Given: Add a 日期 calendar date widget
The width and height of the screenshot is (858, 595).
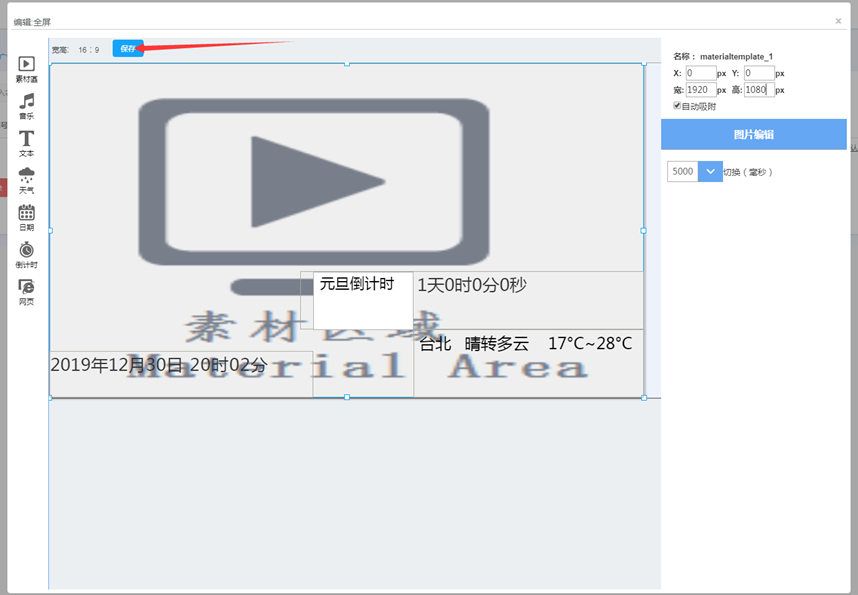Looking at the screenshot, I should (x=27, y=214).
